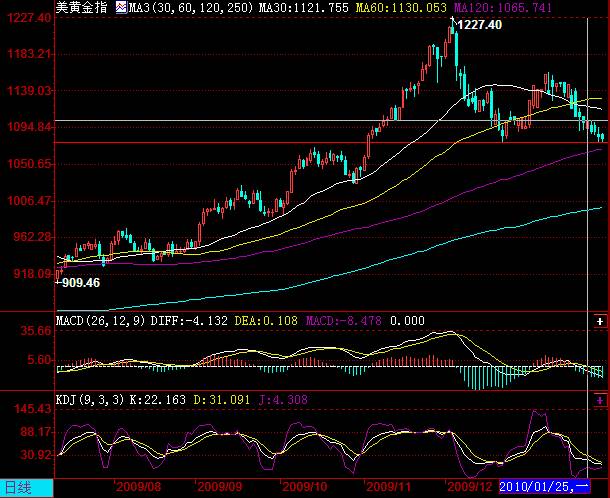Click the 5.60 MACD axis label
This screenshot has width=610, height=498.
click(x=39, y=359)
